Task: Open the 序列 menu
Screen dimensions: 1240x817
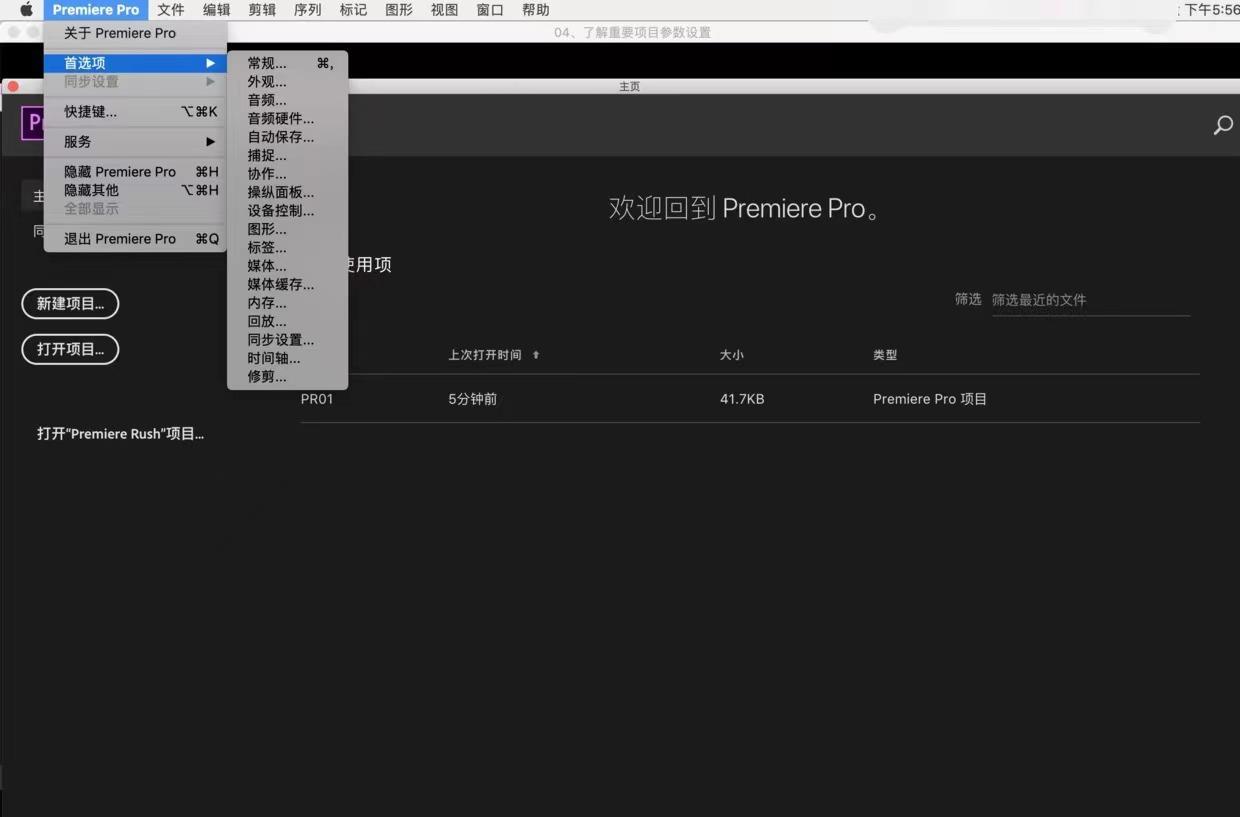Action: point(308,10)
